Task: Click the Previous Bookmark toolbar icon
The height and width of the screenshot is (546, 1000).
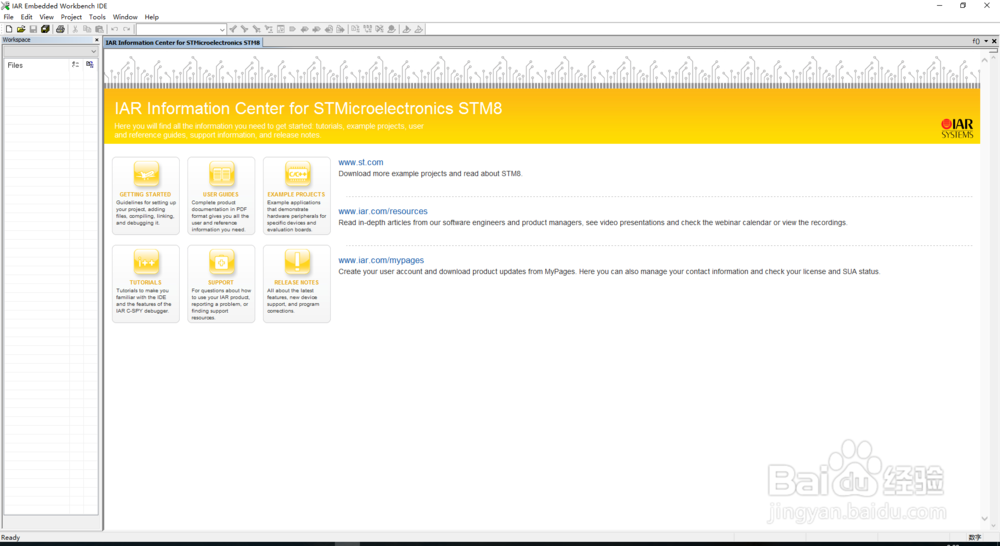Action: tap(304, 29)
